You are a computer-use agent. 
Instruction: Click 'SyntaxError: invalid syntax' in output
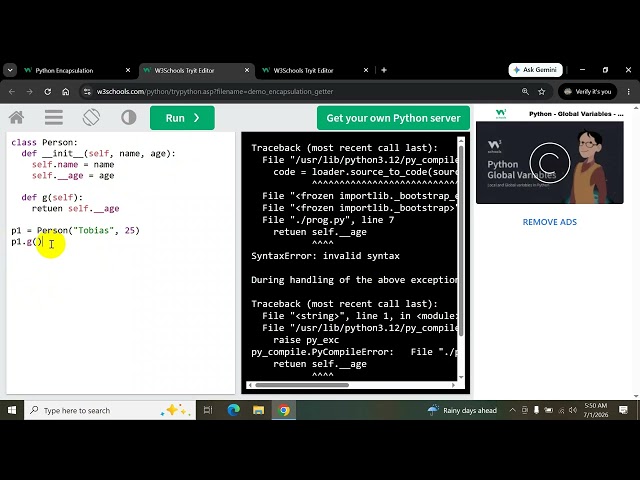(325, 256)
